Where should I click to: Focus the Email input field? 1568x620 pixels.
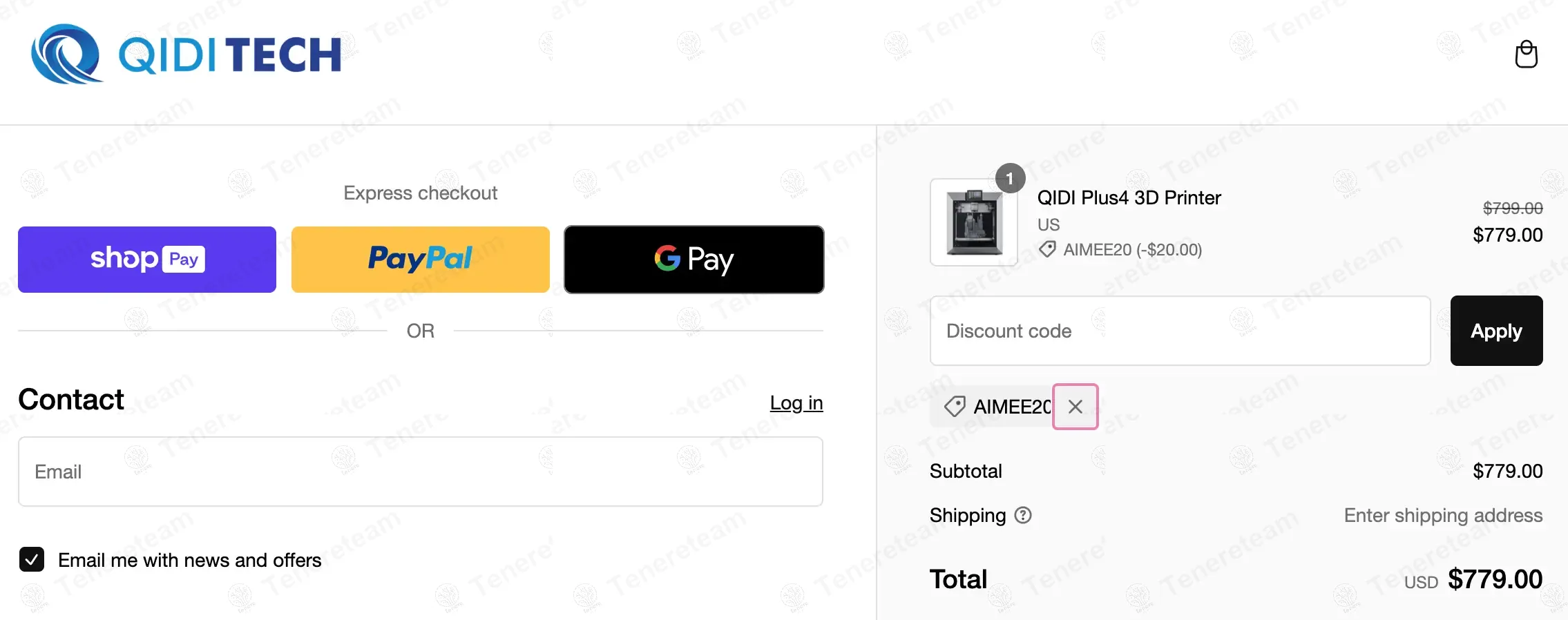click(x=420, y=472)
